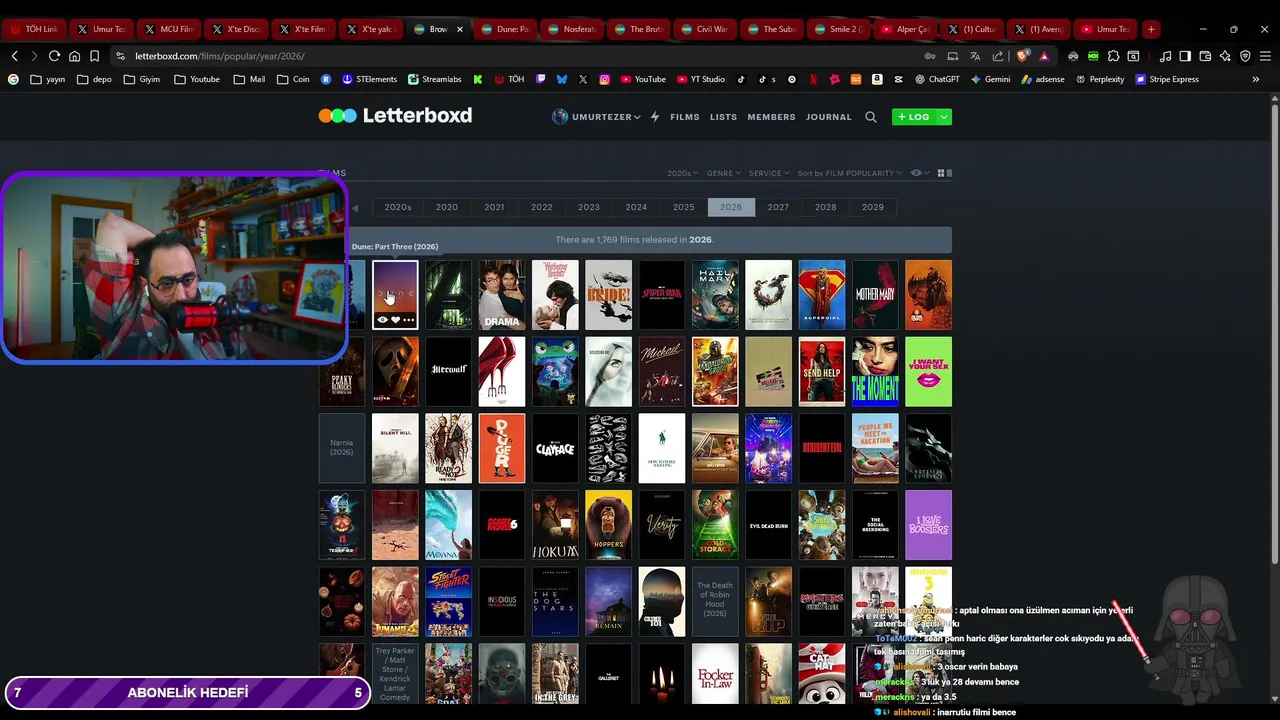1280x720 pixels.
Task: Open the Street Fighter film poster
Action: 448,602
